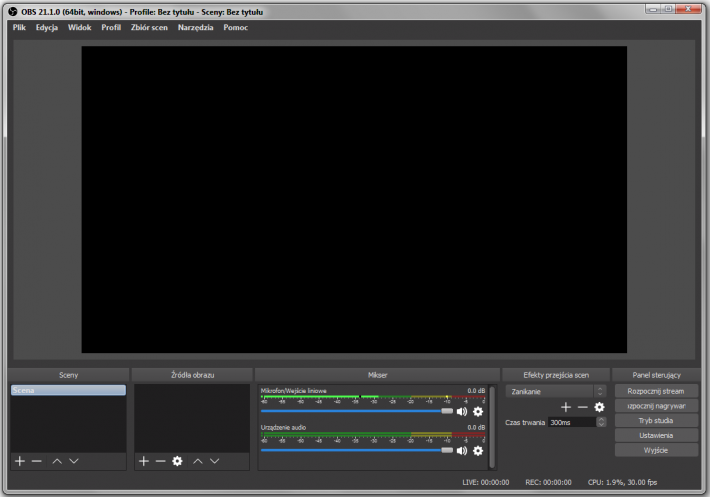This screenshot has height=497, width=710.
Task: Click the OBS logo in title bar
Action: coord(13,11)
